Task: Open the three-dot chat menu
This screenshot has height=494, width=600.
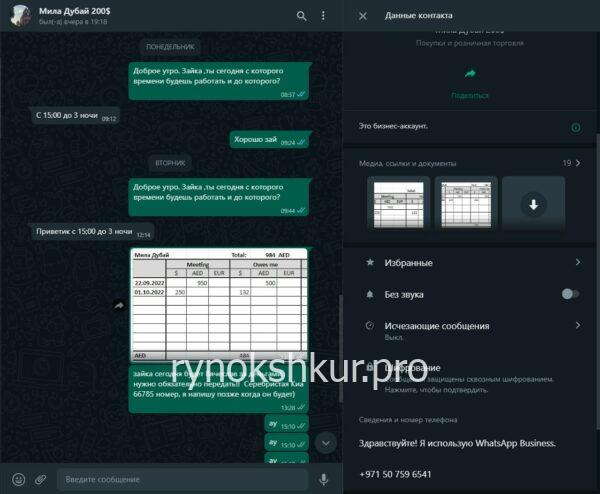Action: pyautogui.click(x=323, y=15)
